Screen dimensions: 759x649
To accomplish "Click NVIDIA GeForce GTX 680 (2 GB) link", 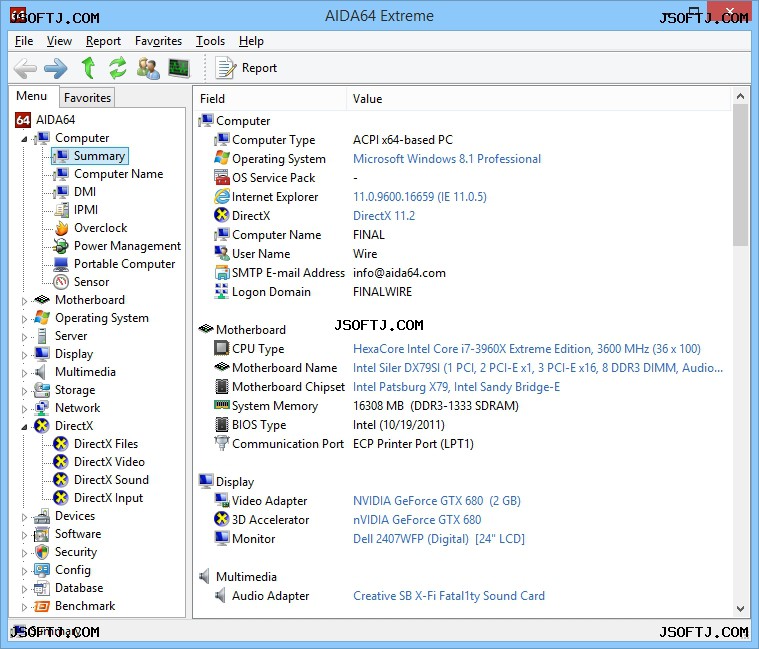I will (437, 501).
